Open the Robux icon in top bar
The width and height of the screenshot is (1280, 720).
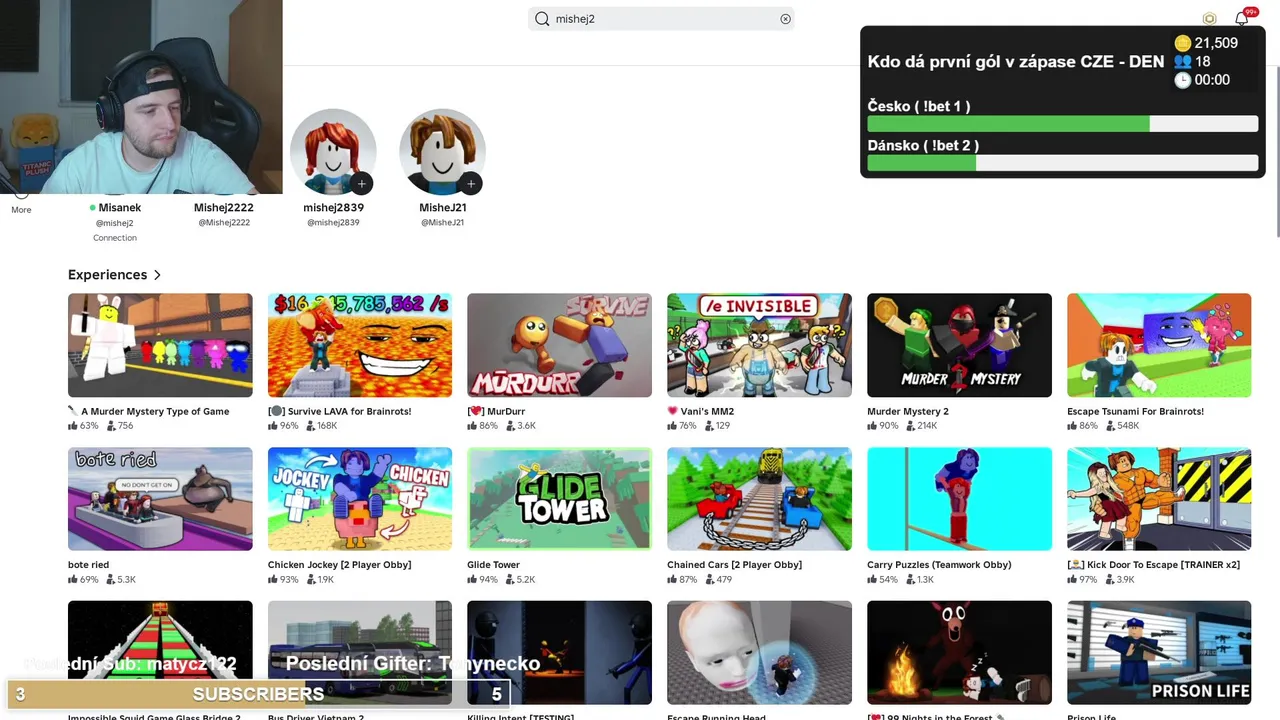(x=1209, y=19)
